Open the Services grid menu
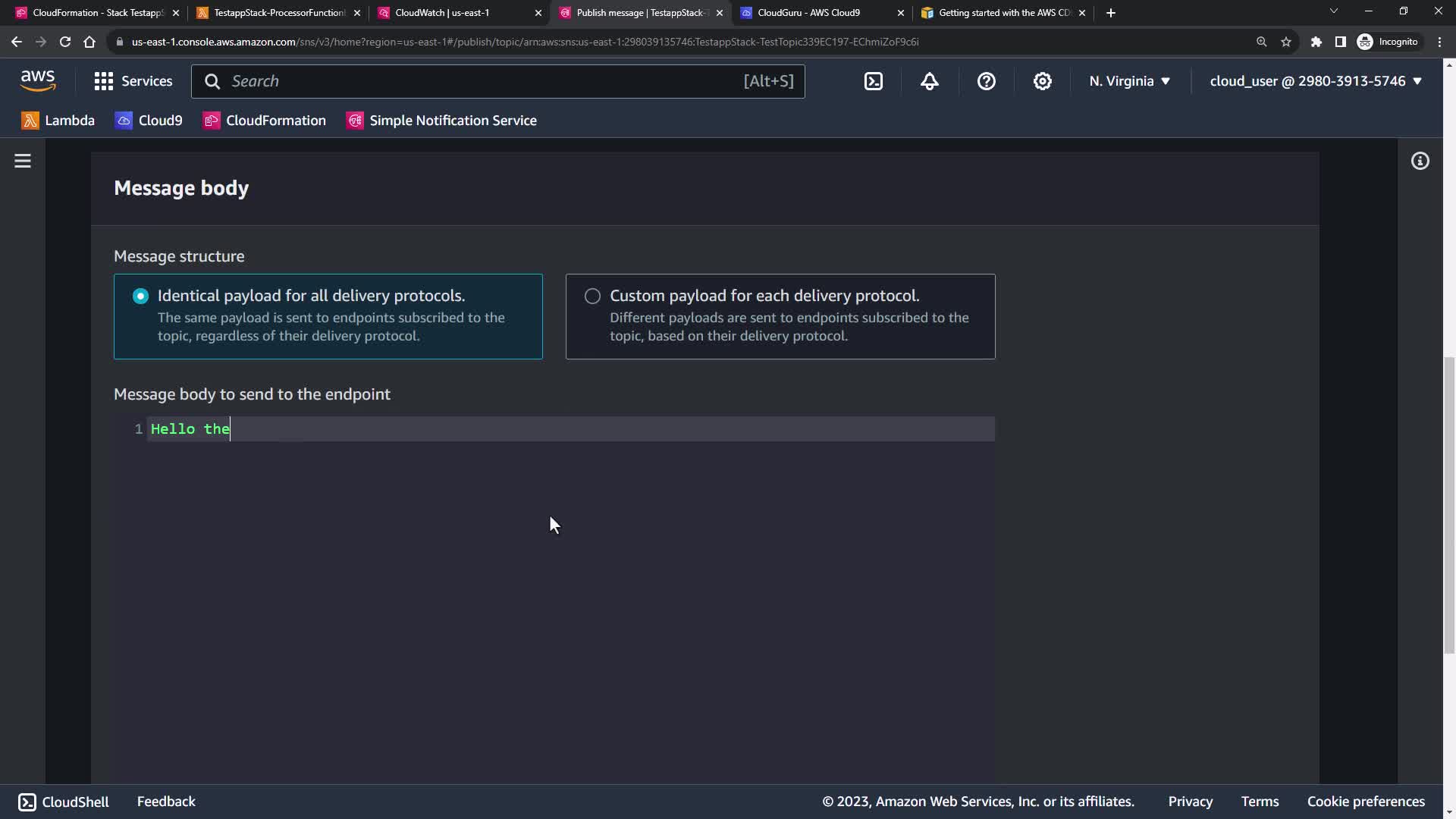 coord(133,81)
